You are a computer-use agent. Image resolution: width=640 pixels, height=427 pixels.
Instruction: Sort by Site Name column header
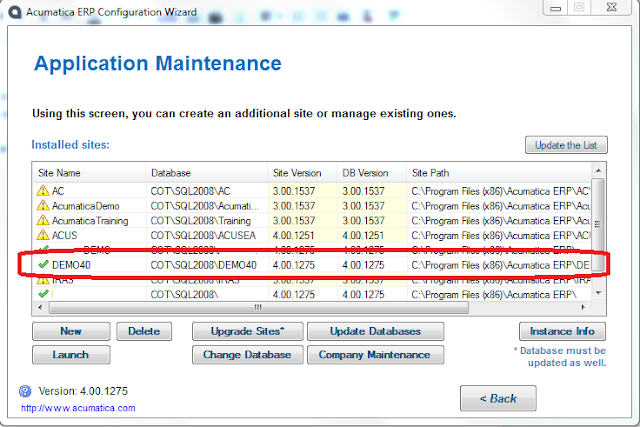pyautogui.click(x=89, y=173)
